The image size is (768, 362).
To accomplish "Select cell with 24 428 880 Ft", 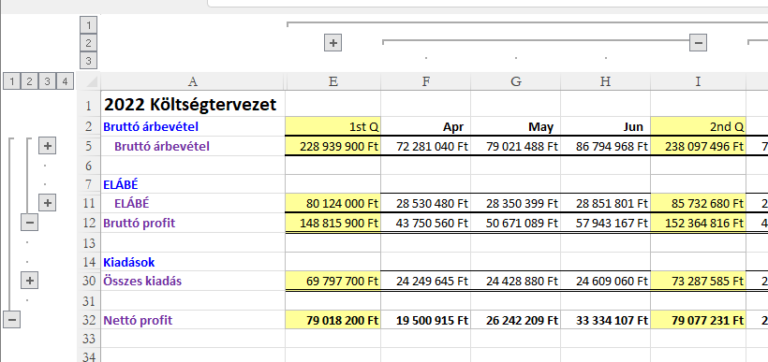I will 516,281.
